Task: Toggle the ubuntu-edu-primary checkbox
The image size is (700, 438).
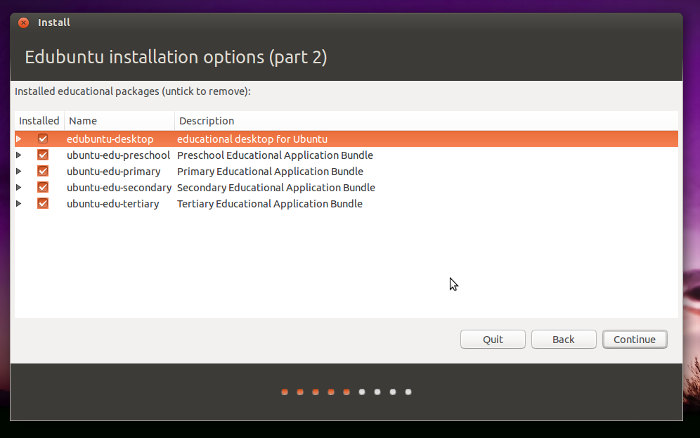Action: point(42,171)
